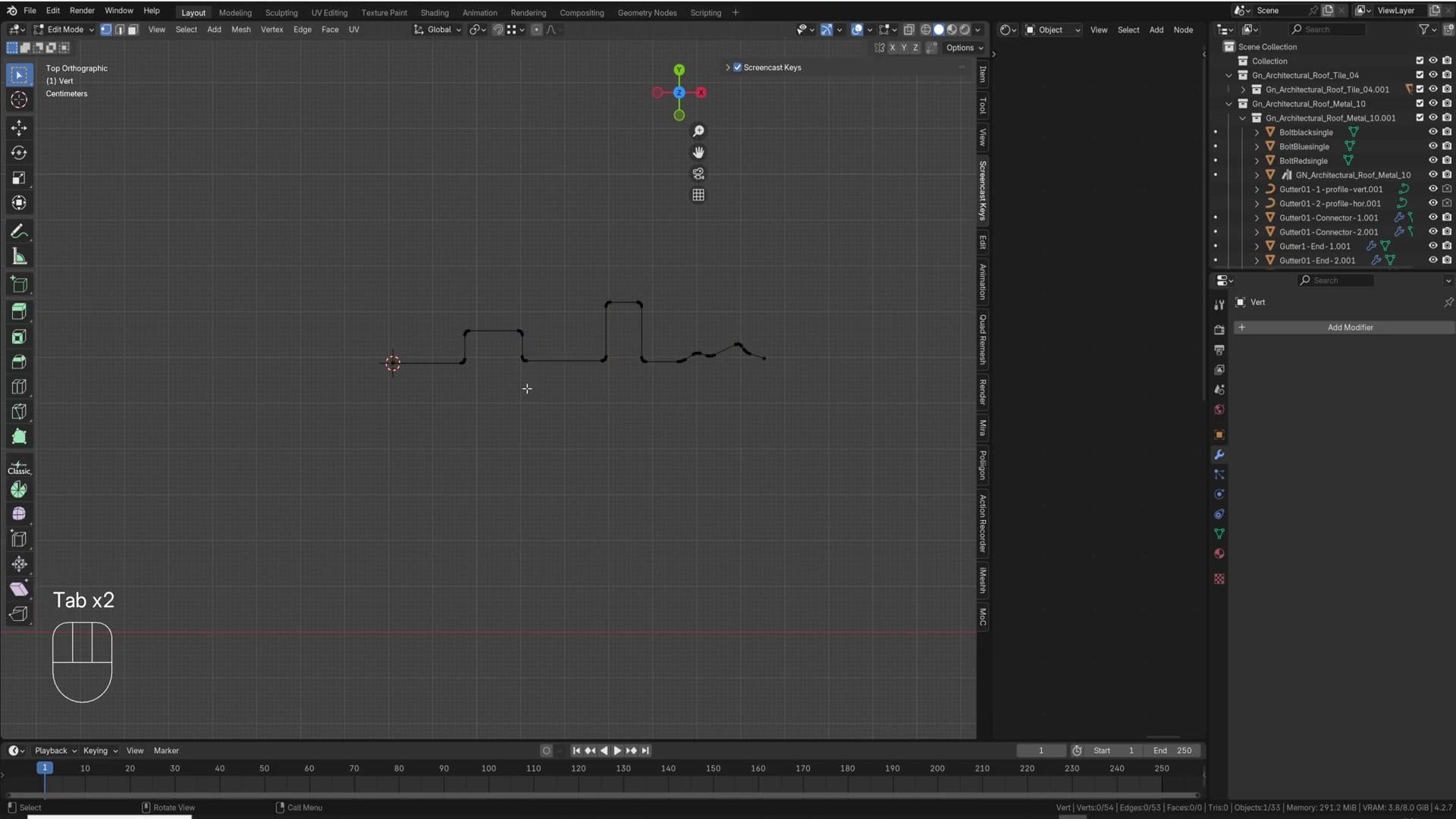Image resolution: width=1456 pixels, height=819 pixels.
Task: Switch to the Shading workspace tab
Action: click(x=435, y=13)
